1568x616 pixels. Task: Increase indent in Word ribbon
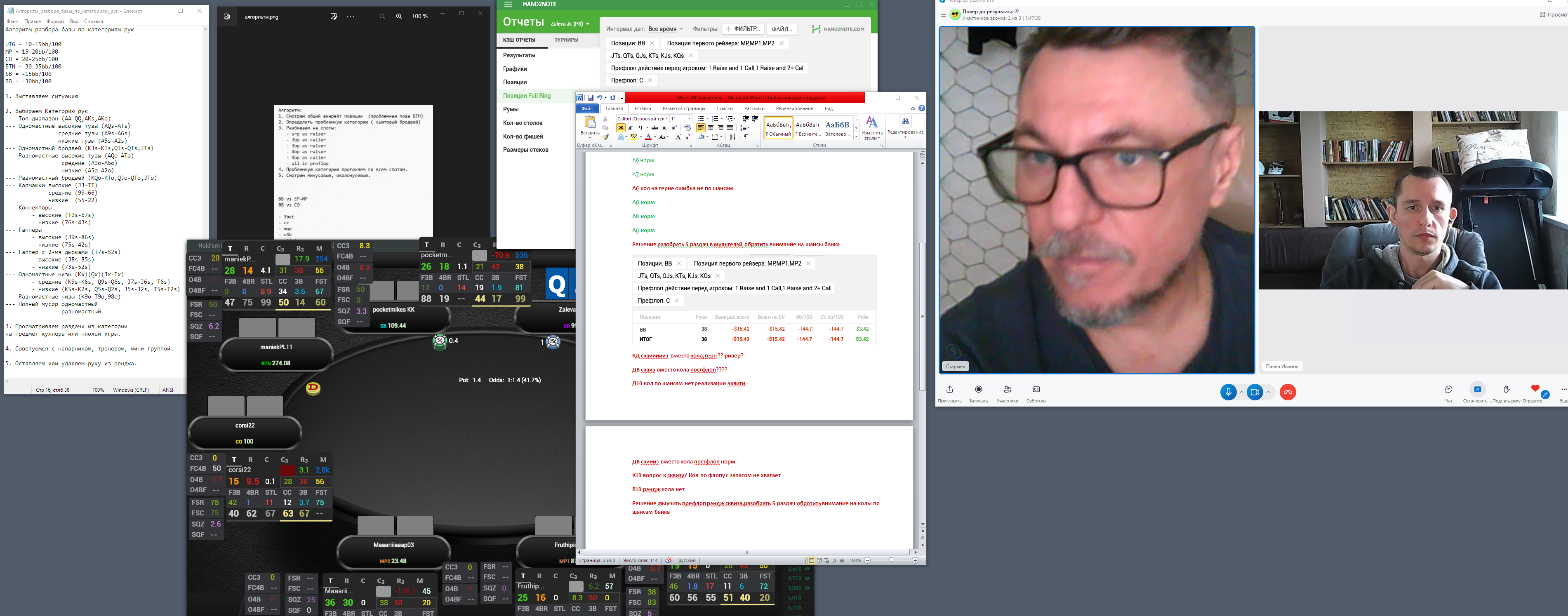click(756, 119)
